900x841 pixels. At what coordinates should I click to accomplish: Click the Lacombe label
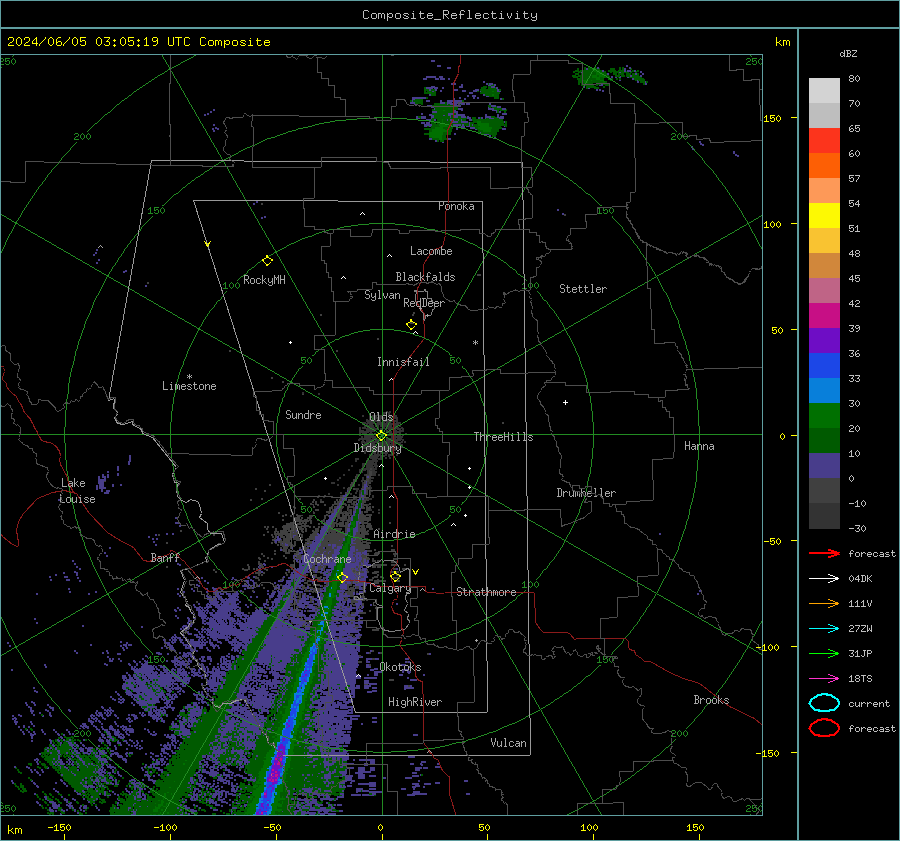(431, 251)
